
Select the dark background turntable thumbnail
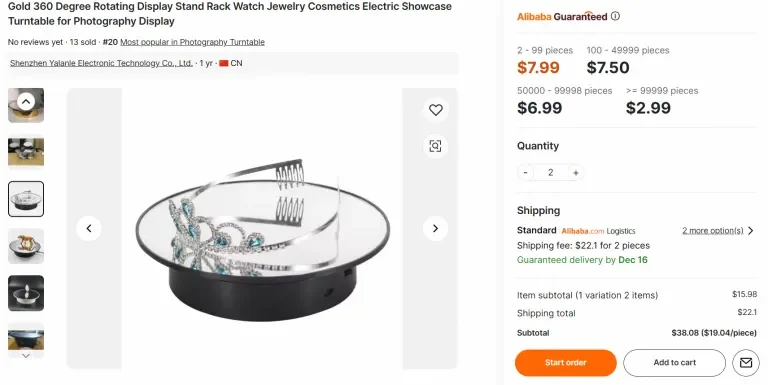[x=26, y=293]
